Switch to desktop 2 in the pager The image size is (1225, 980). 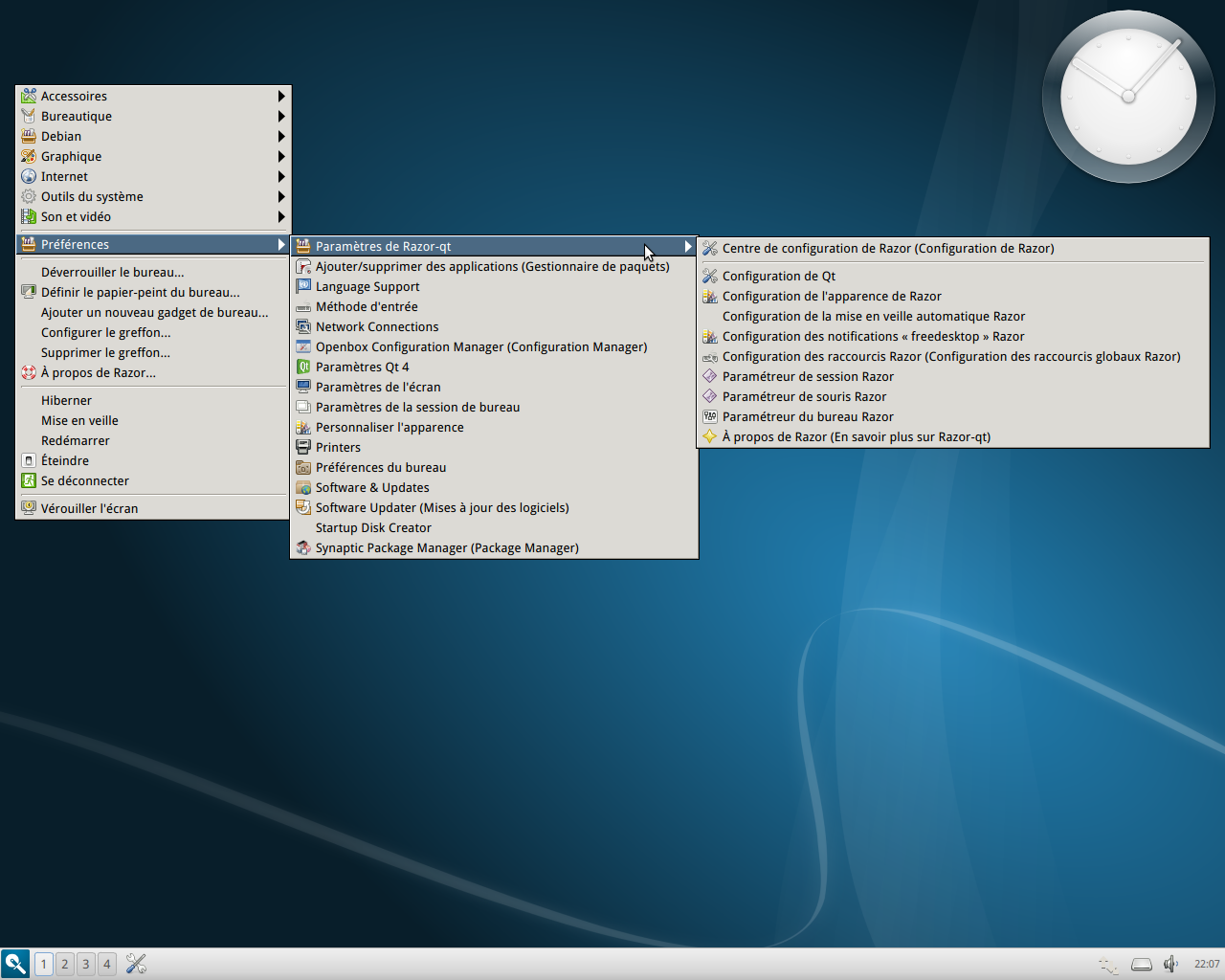[x=65, y=964]
